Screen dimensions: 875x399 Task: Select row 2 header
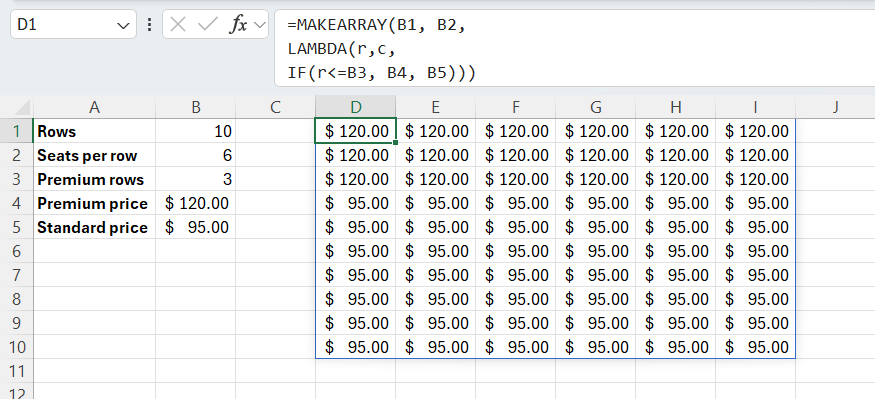pyautogui.click(x=17, y=155)
